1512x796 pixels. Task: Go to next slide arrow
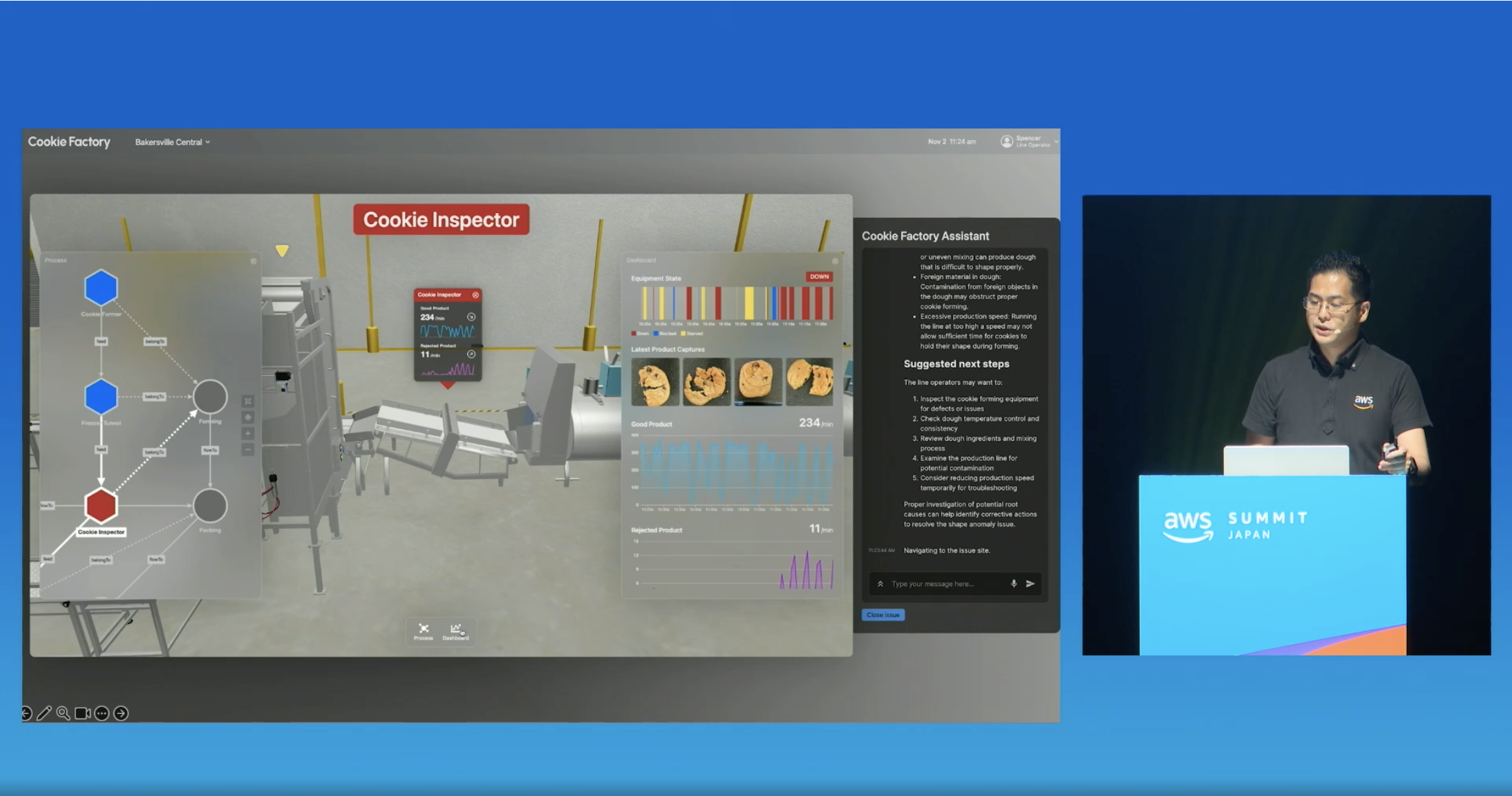[x=121, y=713]
